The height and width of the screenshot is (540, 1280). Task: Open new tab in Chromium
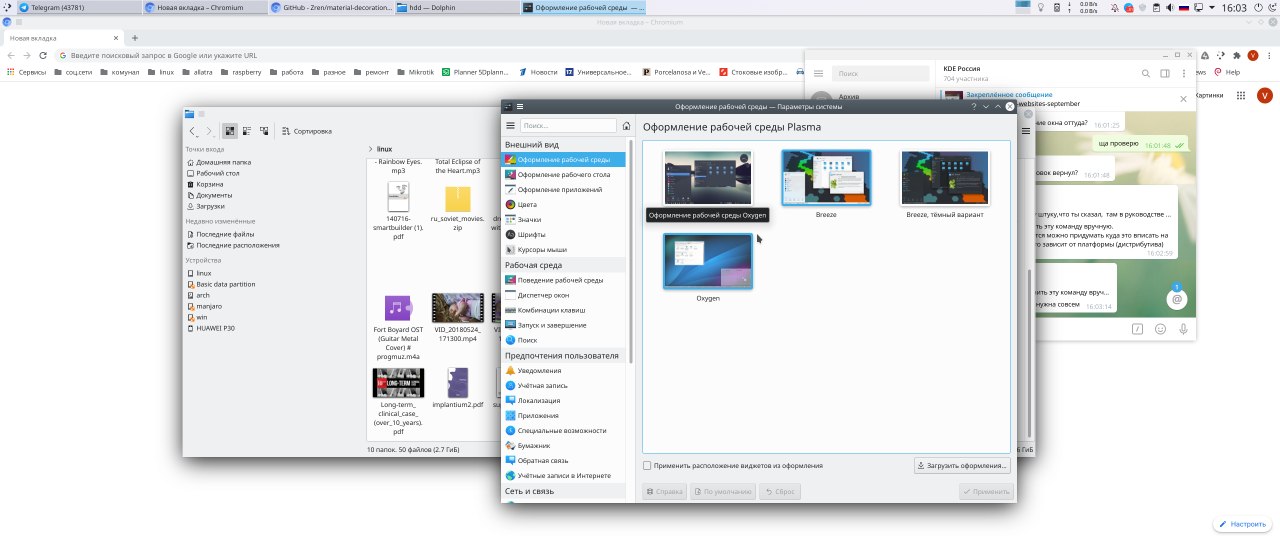click(135, 38)
